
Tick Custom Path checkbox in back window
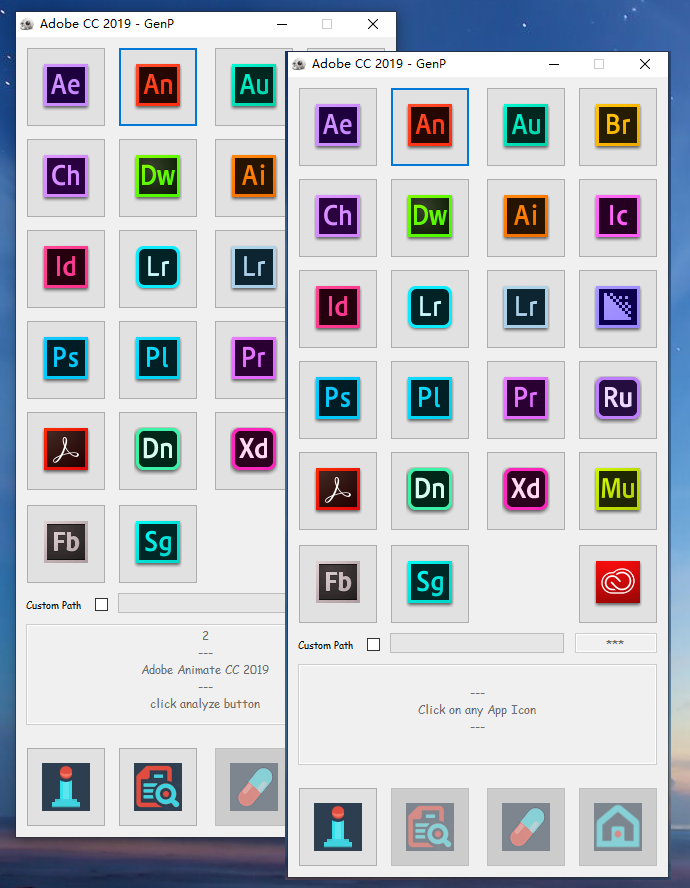[x=102, y=605]
